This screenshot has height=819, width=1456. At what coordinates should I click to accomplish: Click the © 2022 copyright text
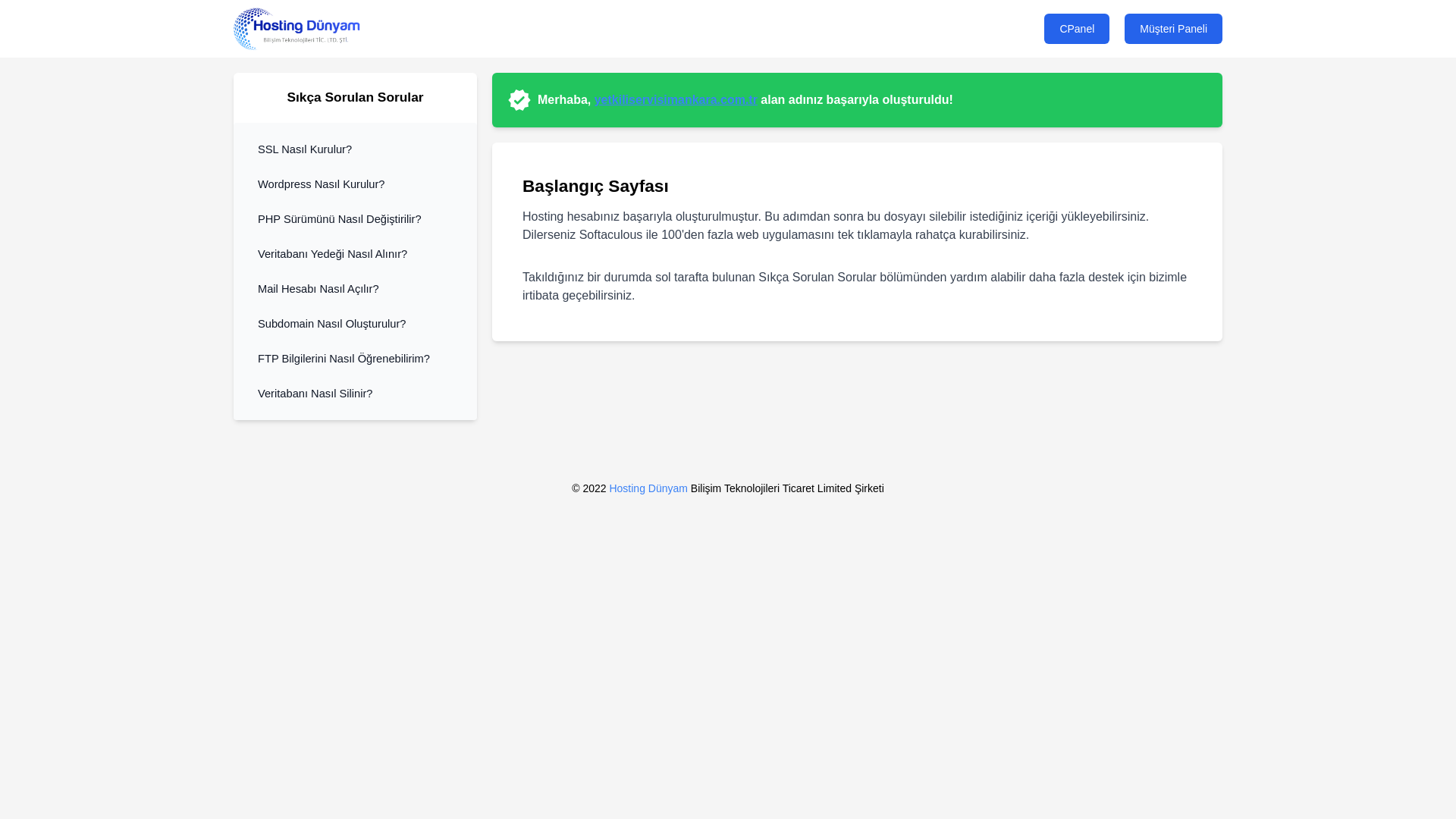[588, 488]
